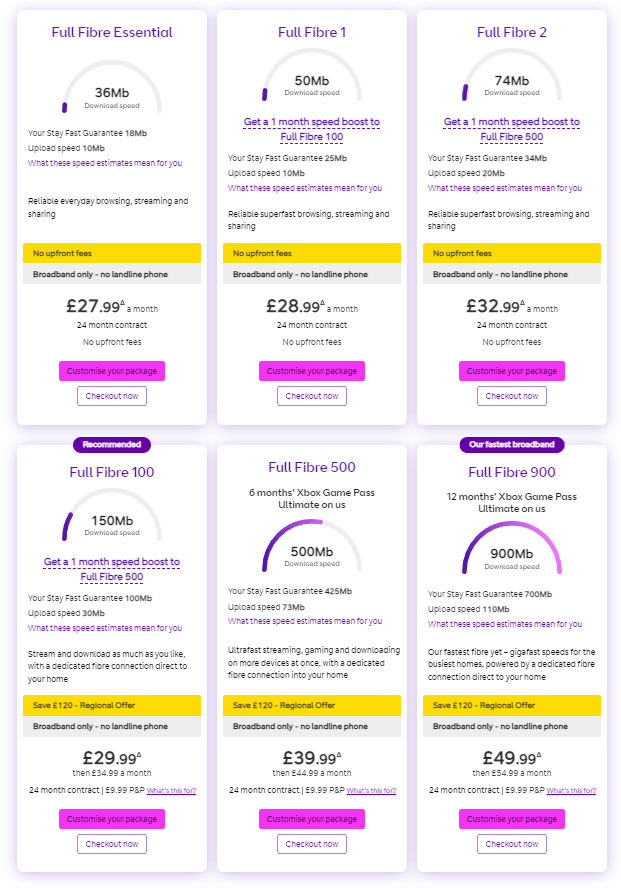Viewport: 621px width, 888px height.
Task: Open Full Fibre 1 speed boost link
Action: pyautogui.click(x=312, y=129)
